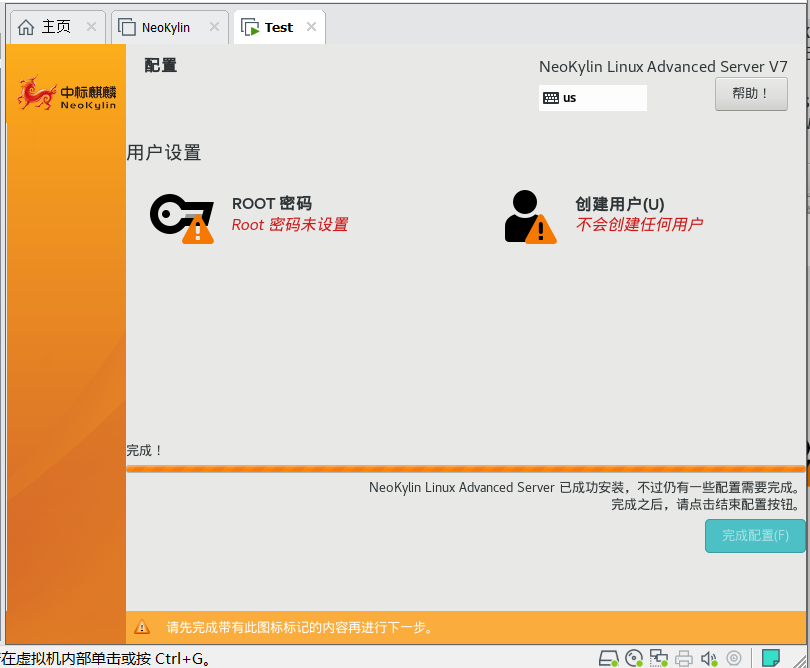Open printer status icon
The image size is (810, 668).
pos(683,658)
